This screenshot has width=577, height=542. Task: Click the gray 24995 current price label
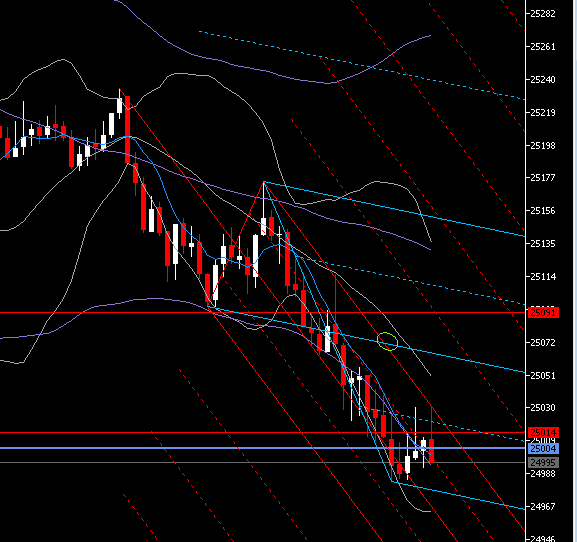tap(543, 463)
